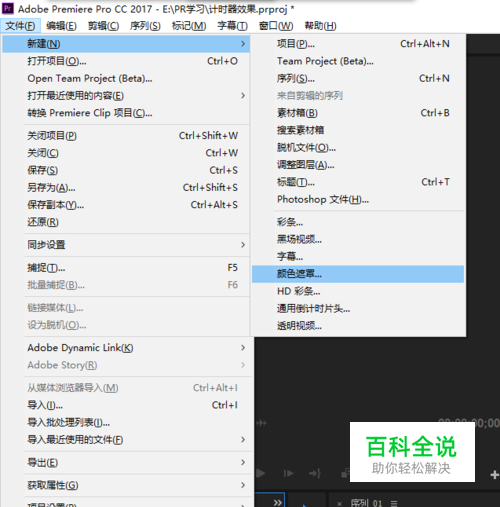Click the step forward playback icon
Image resolution: width=500 pixels, height=507 pixels.
(x=288, y=473)
